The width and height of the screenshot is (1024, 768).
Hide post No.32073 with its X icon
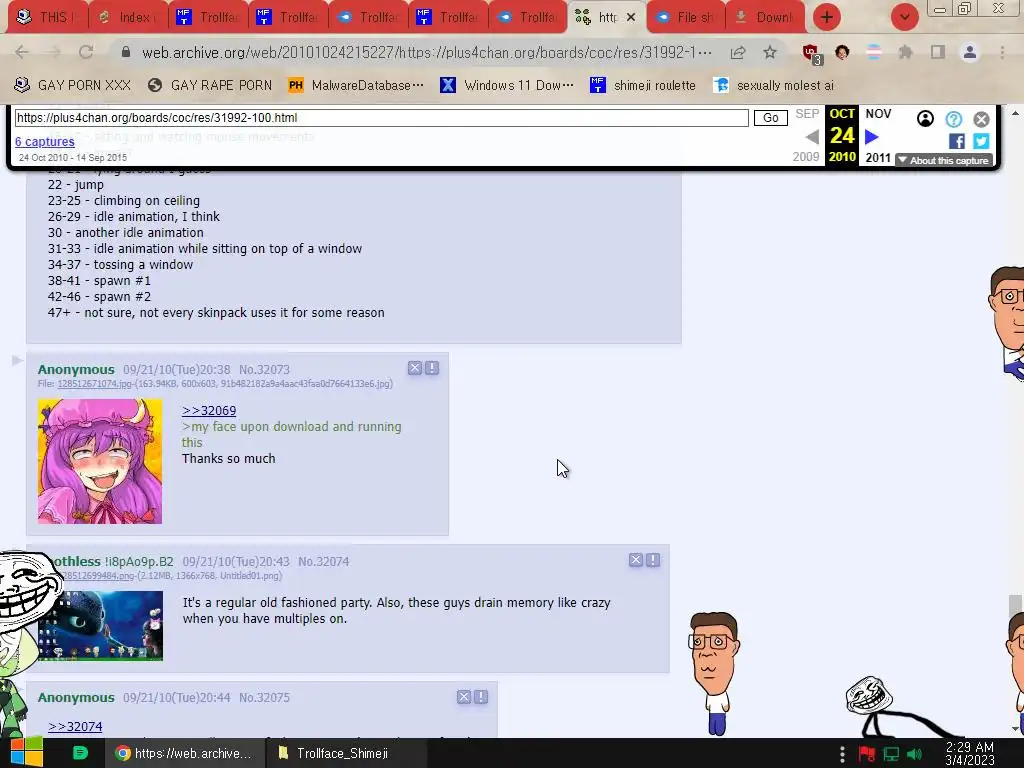click(415, 368)
